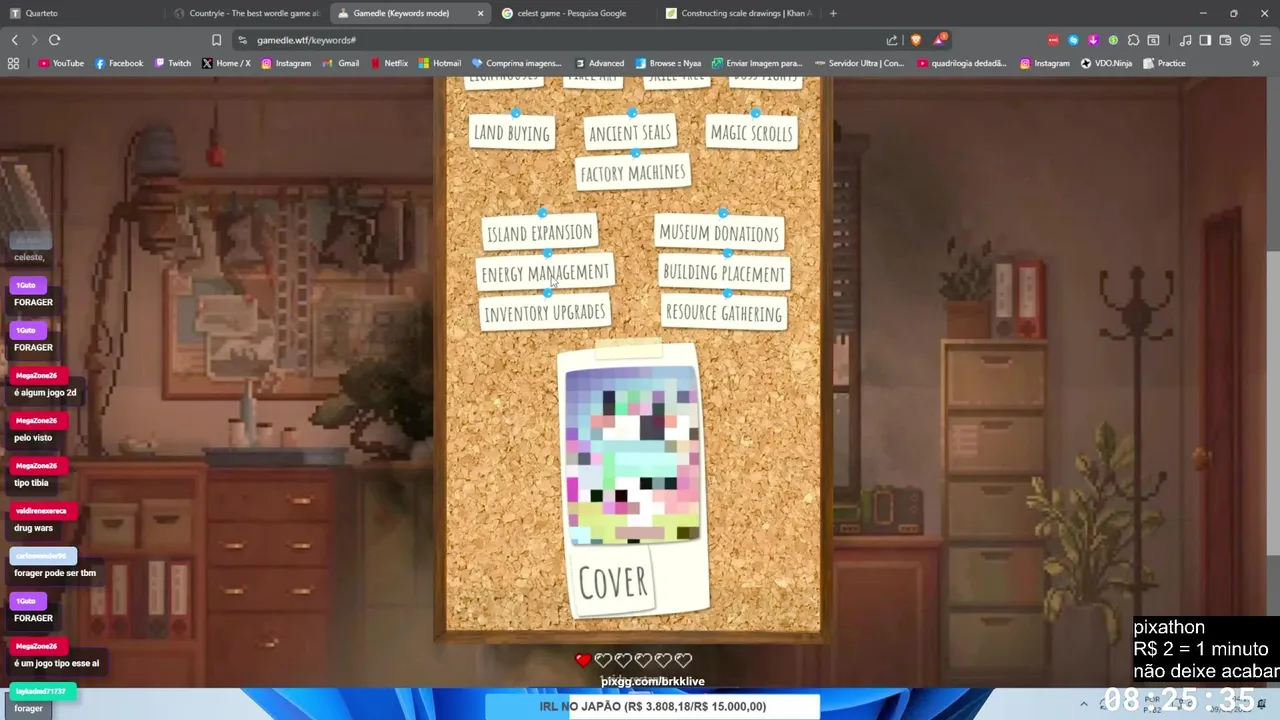
Task: Open the YouTube bookmark
Action: [61, 63]
